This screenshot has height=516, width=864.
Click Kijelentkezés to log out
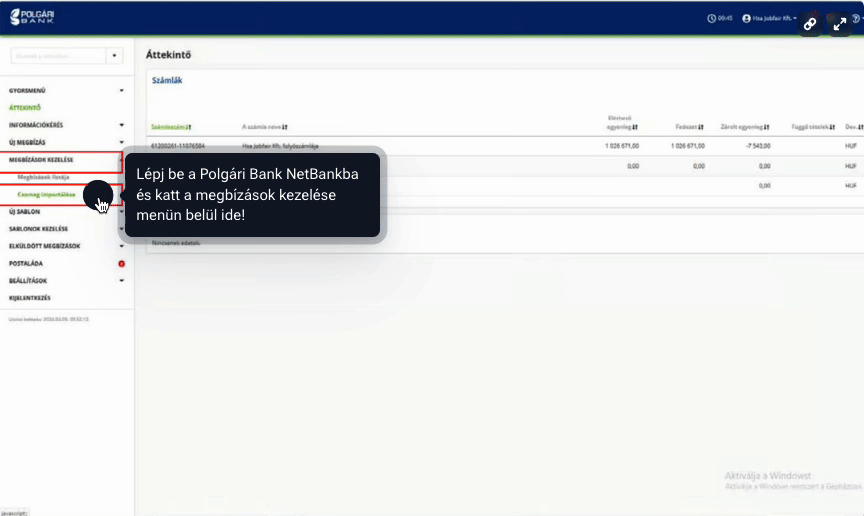tap(29, 298)
